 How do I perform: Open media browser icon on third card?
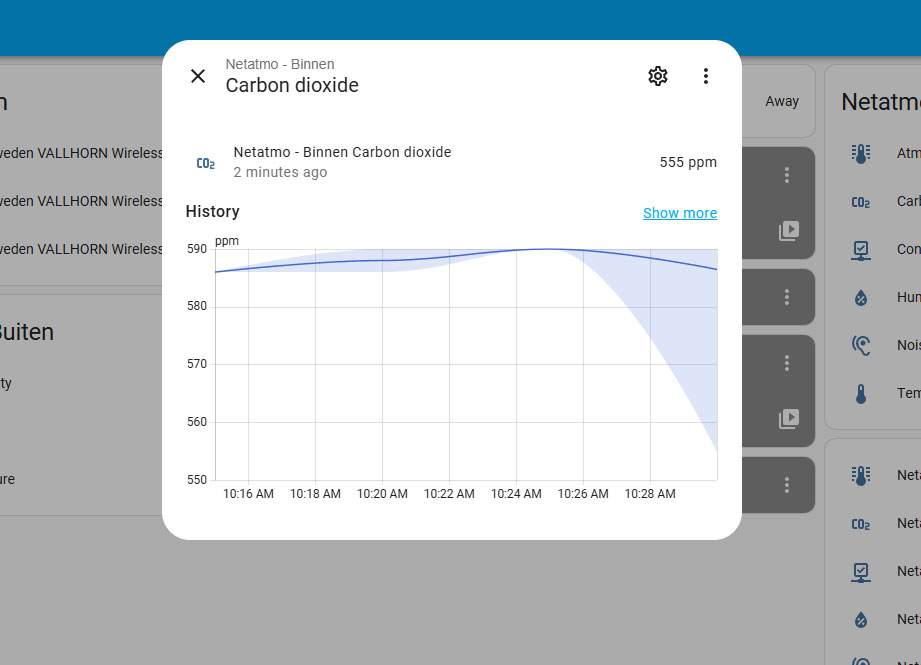point(789,419)
